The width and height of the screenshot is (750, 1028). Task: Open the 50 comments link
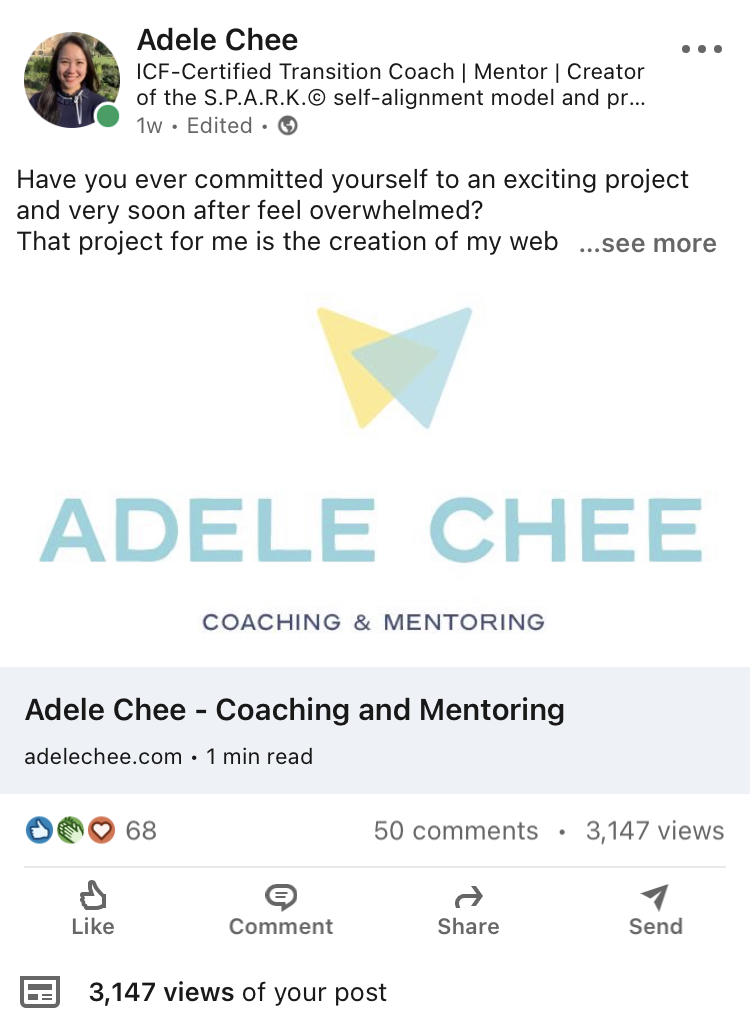tap(456, 831)
